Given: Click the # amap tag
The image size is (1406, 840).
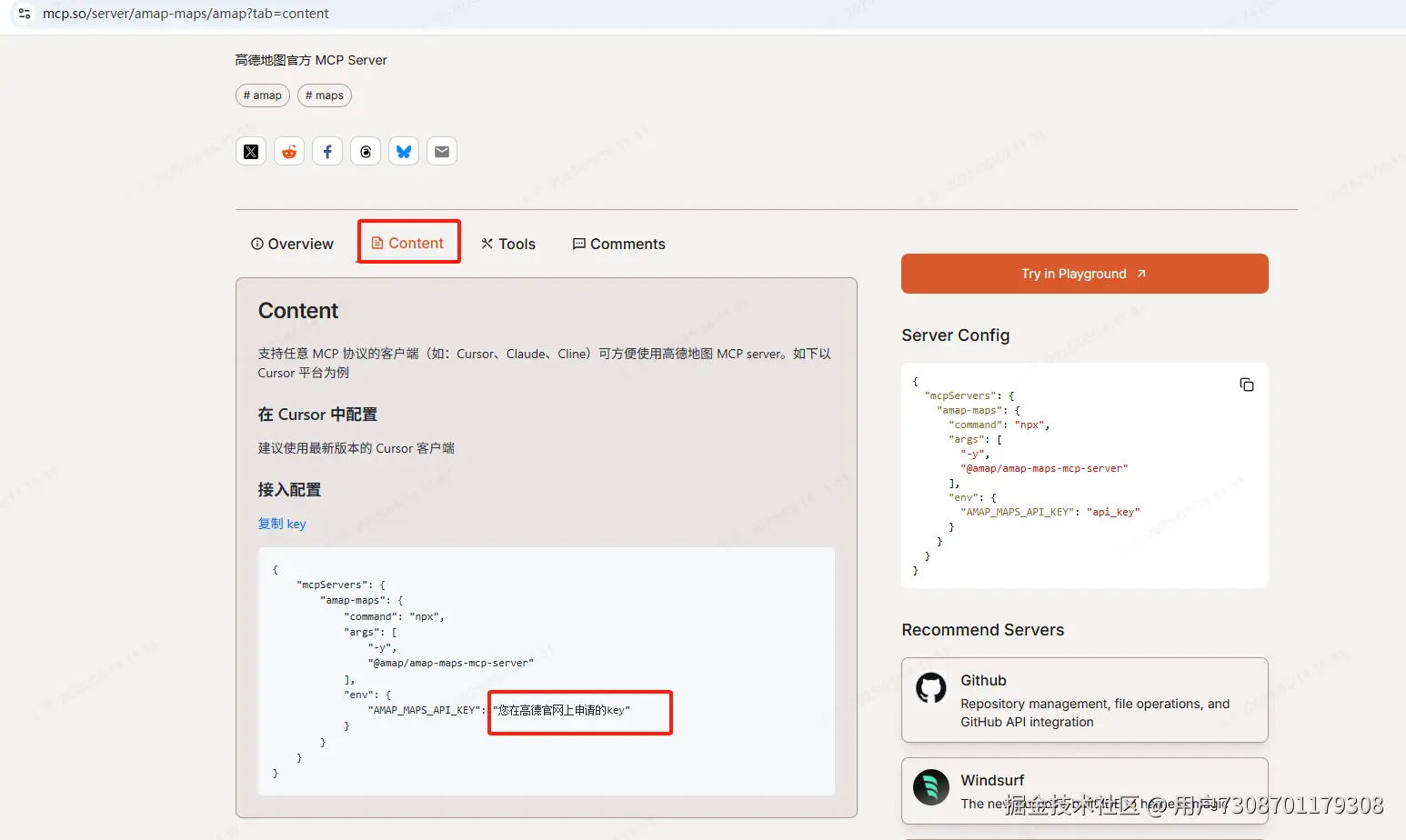Looking at the screenshot, I should point(263,95).
